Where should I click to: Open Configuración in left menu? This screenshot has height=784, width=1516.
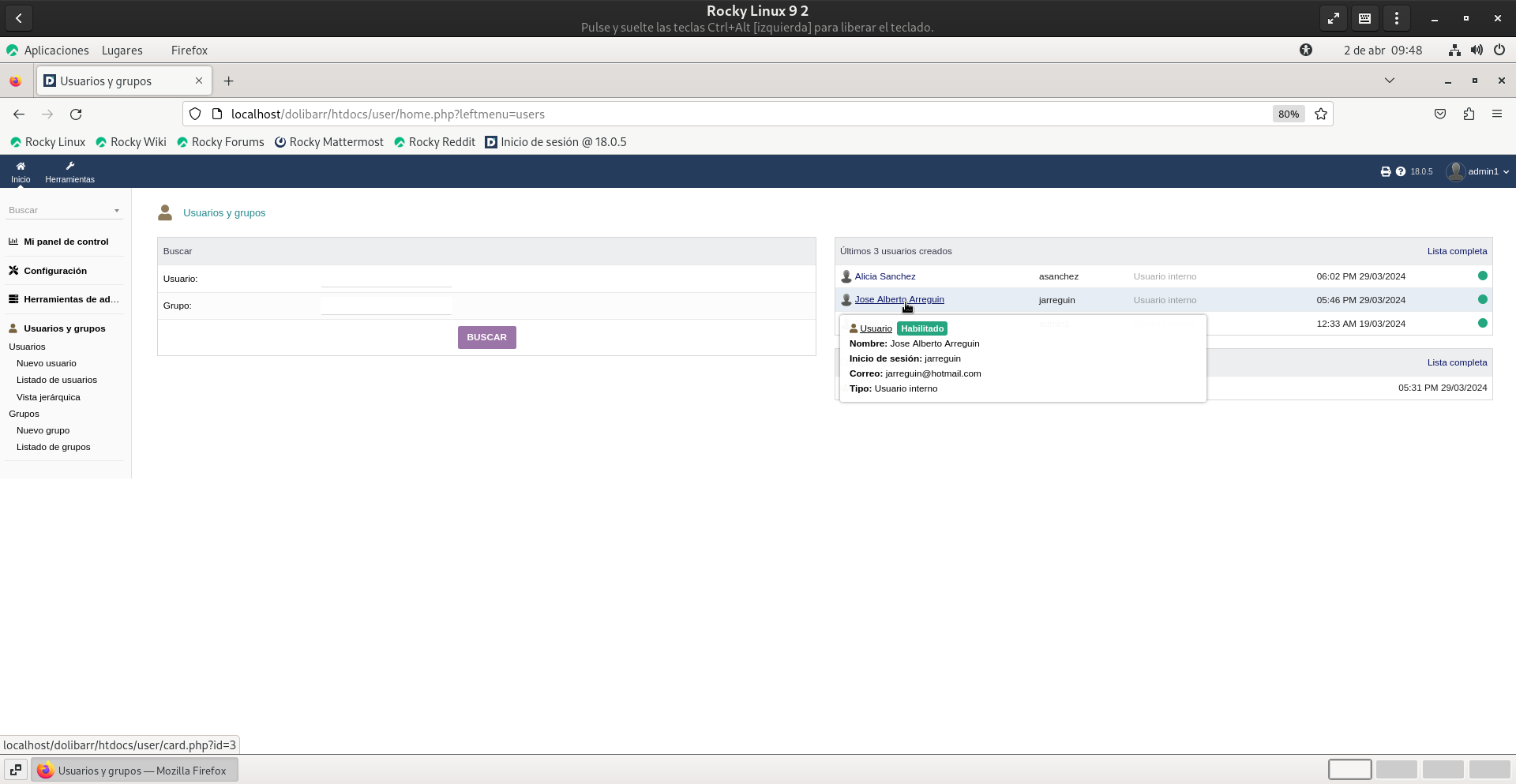click(55, 271)
